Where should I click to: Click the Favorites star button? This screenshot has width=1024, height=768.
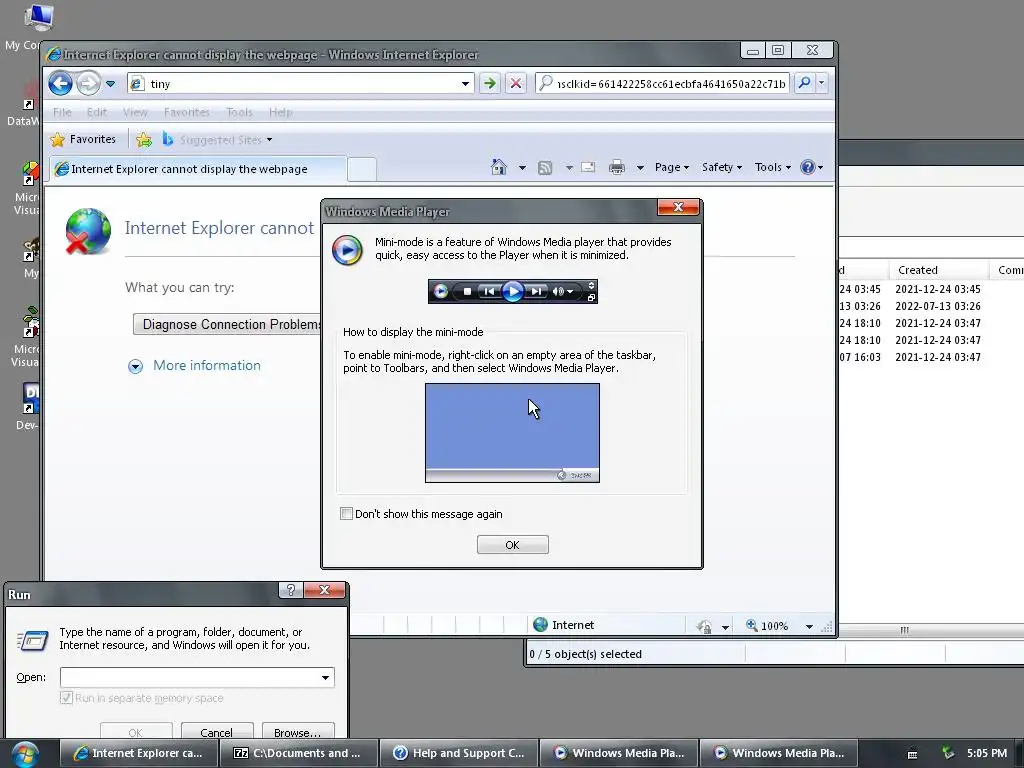click(x=83, y=139)
